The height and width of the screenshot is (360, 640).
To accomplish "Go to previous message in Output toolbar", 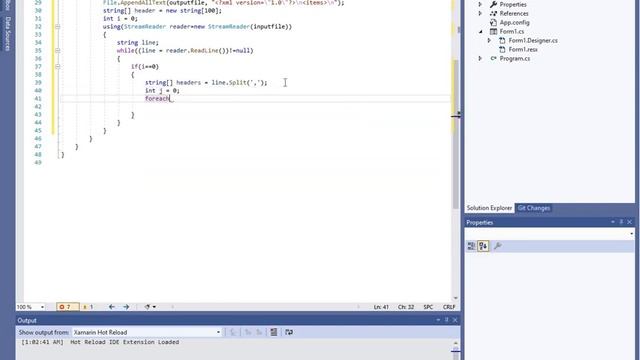I will coord(247,332).
